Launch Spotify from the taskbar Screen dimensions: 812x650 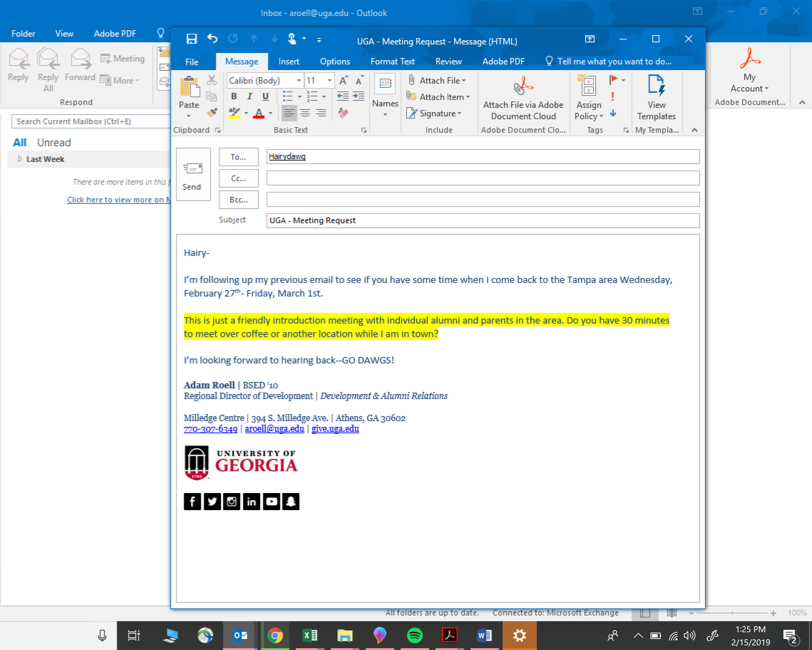415,635
